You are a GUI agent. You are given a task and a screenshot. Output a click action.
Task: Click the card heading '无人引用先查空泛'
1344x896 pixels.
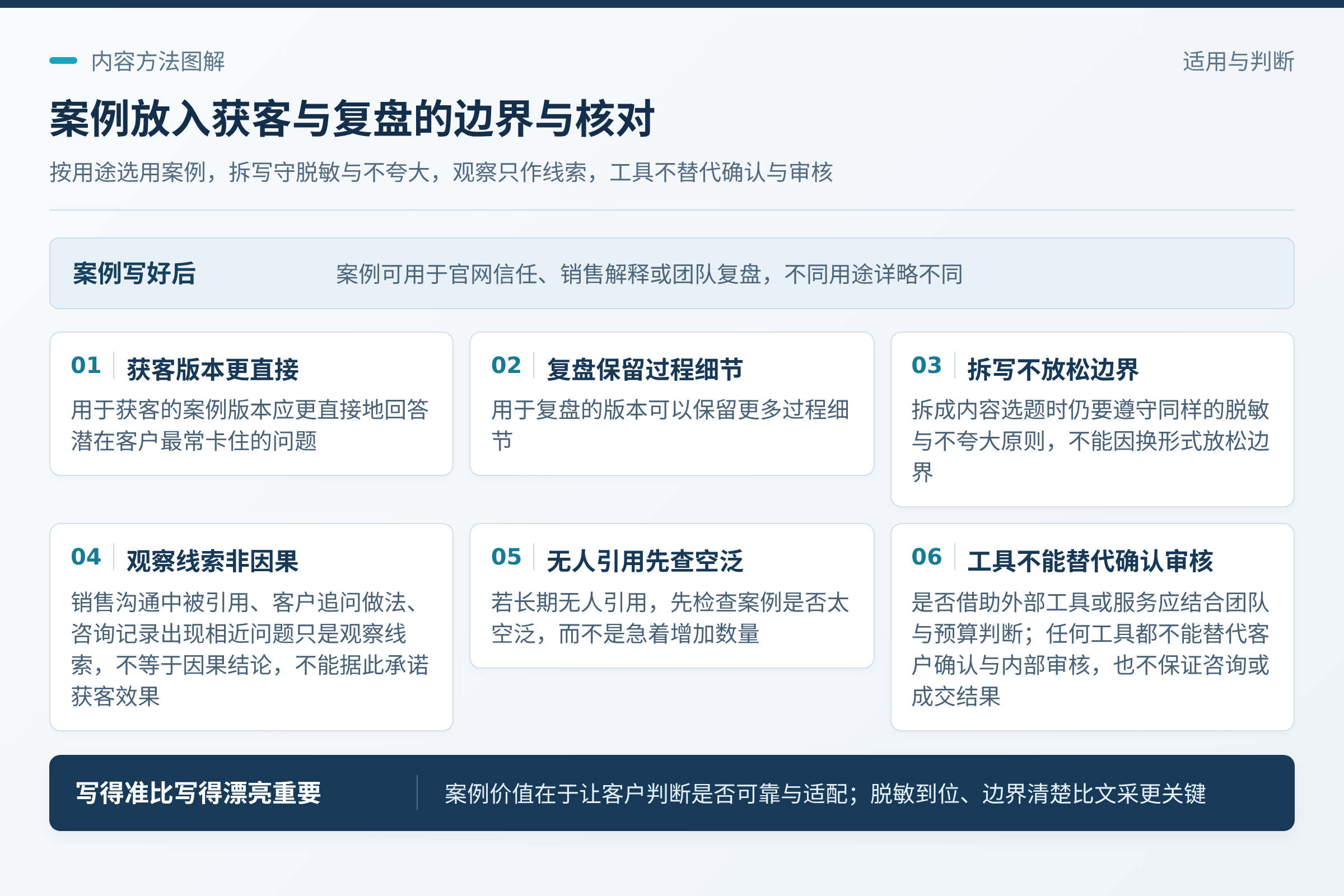tap(645, 561)
